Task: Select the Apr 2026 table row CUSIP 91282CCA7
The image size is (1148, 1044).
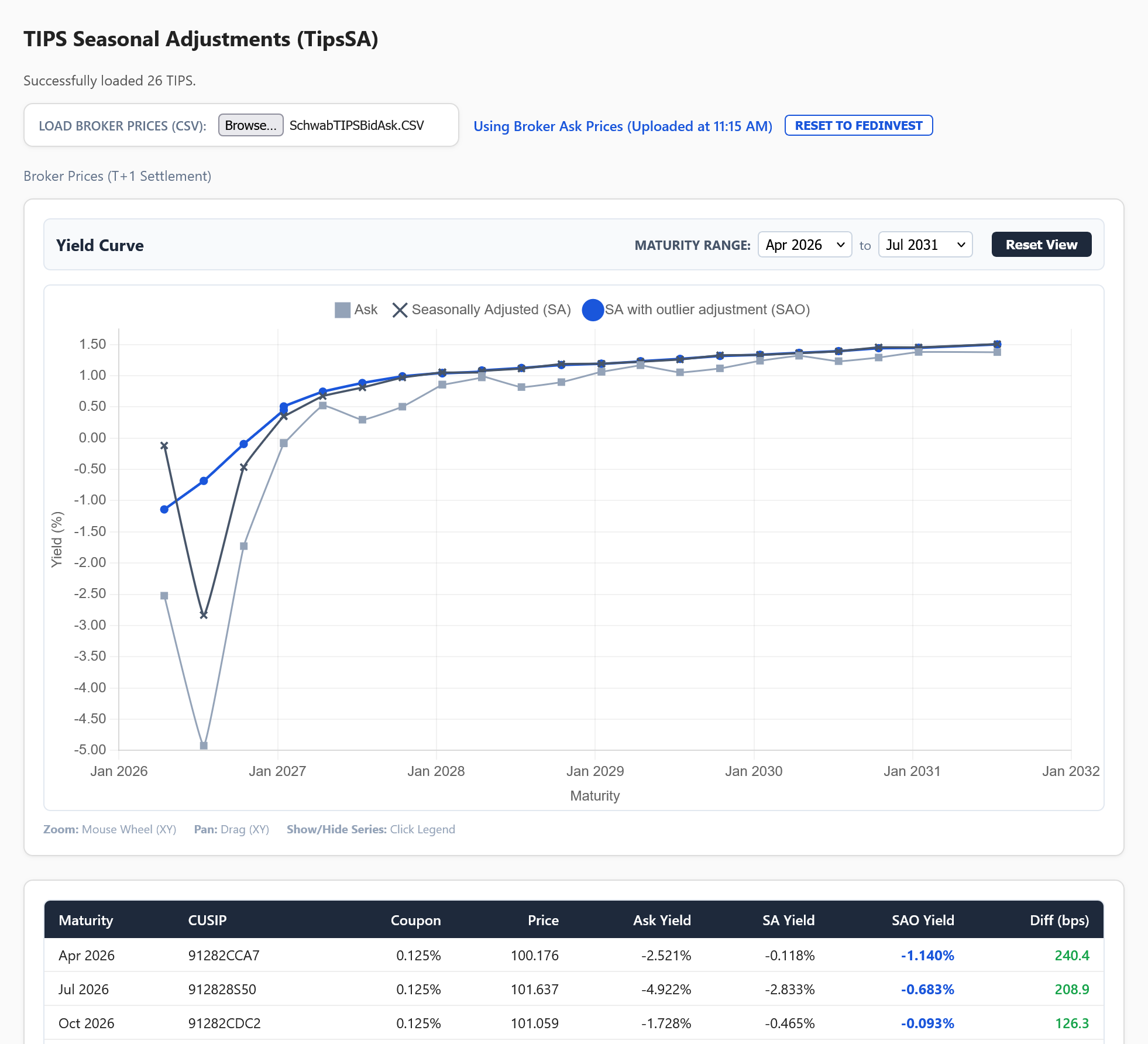Action: tap(224, 956)
